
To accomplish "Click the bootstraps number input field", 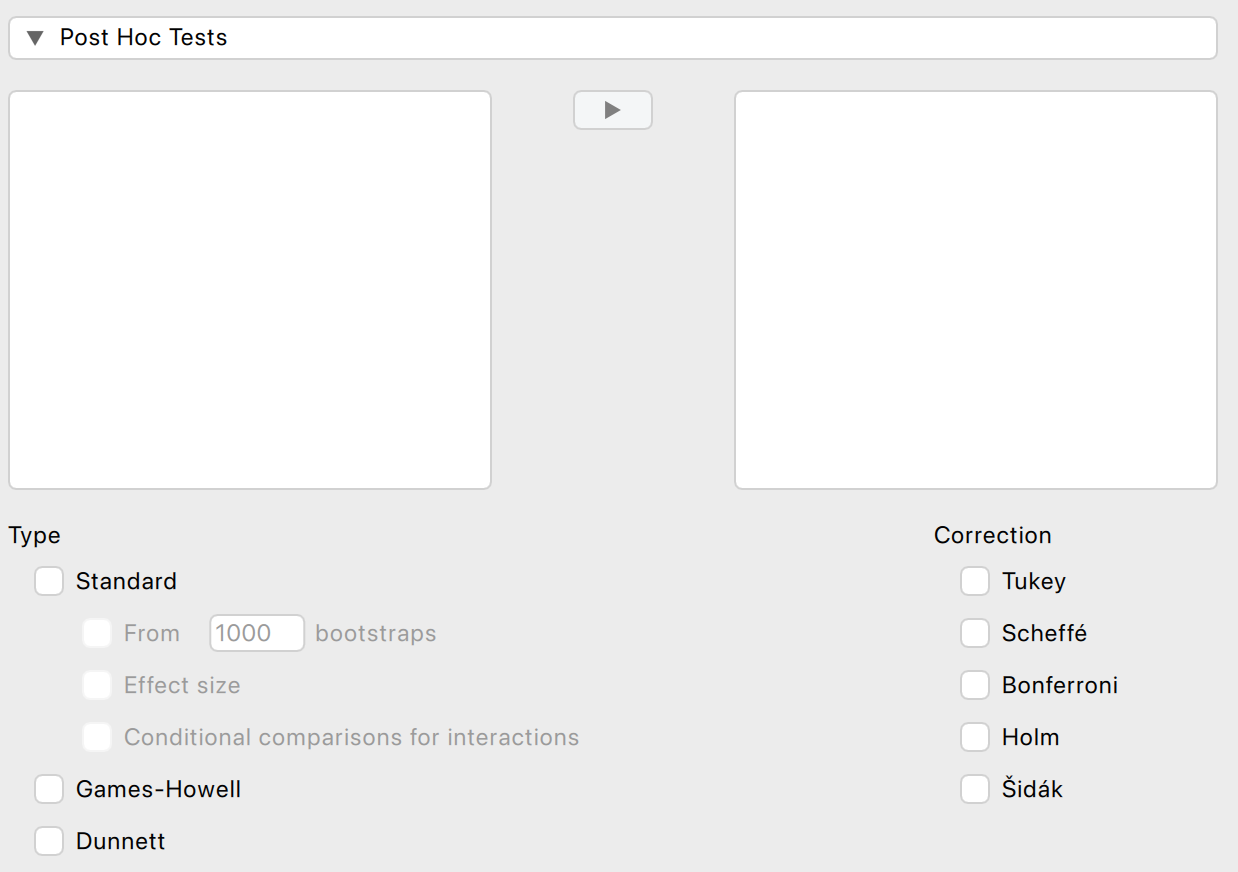I will pos(256,633).
